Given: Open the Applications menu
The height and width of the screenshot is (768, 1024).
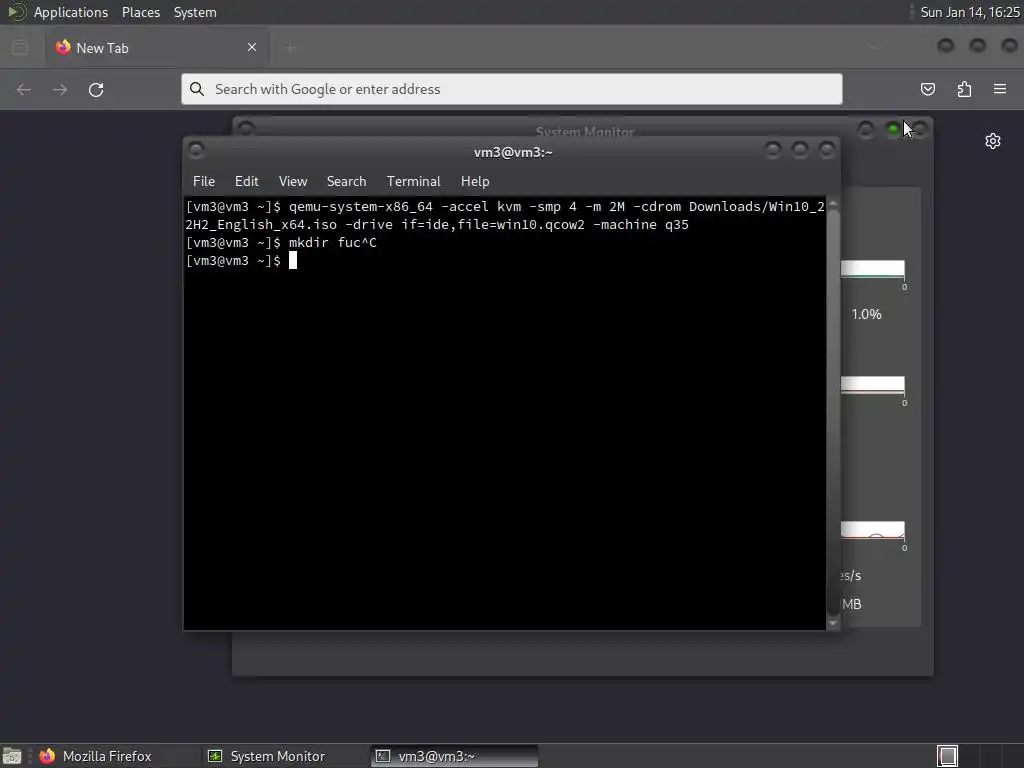Looking at the screenshot, I should pos(71,12).
